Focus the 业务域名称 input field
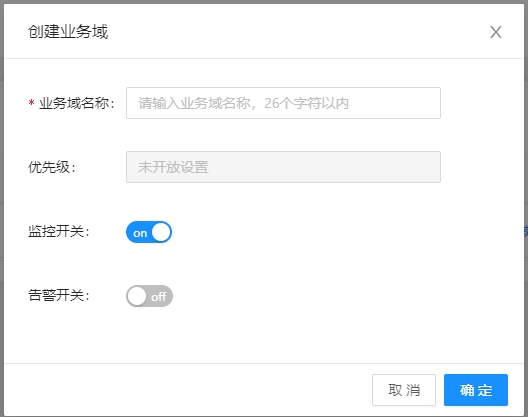 click(x=283, y=103)
